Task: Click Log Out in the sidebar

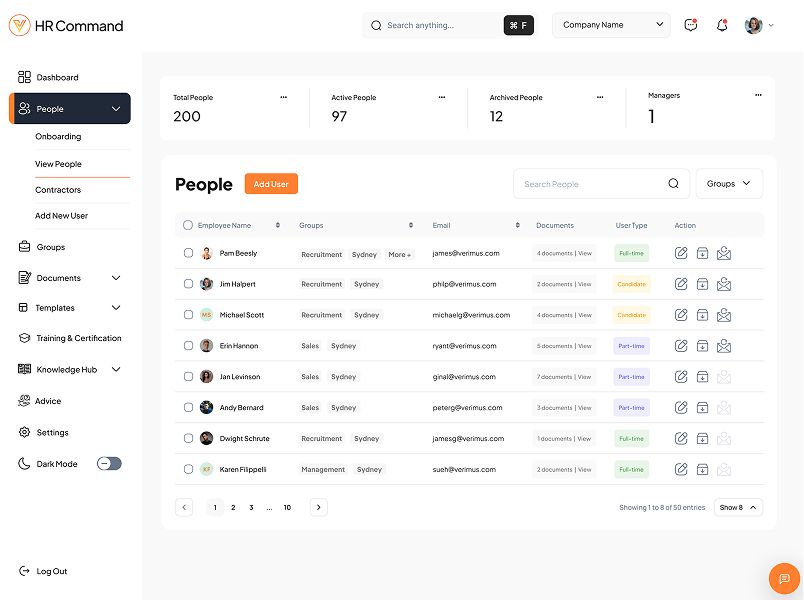Action: click(x=51, y=571)
